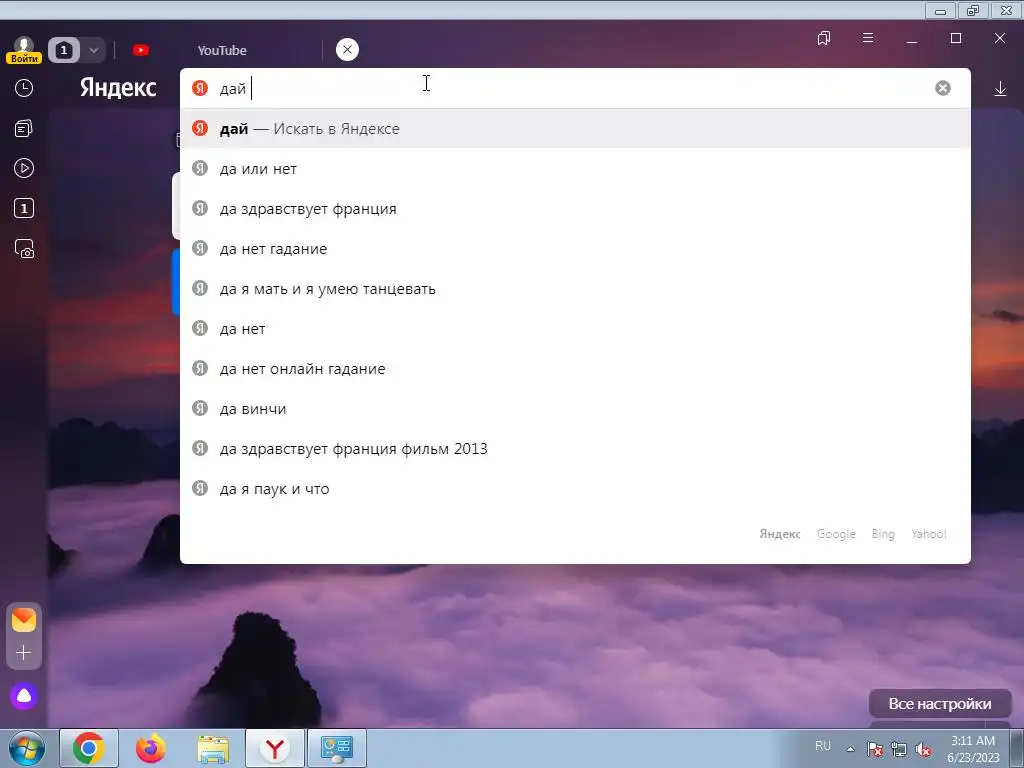Viewport: 1024px width, 768px height.
Task: Close the current tab with X
Action: (x=347, y=50)
